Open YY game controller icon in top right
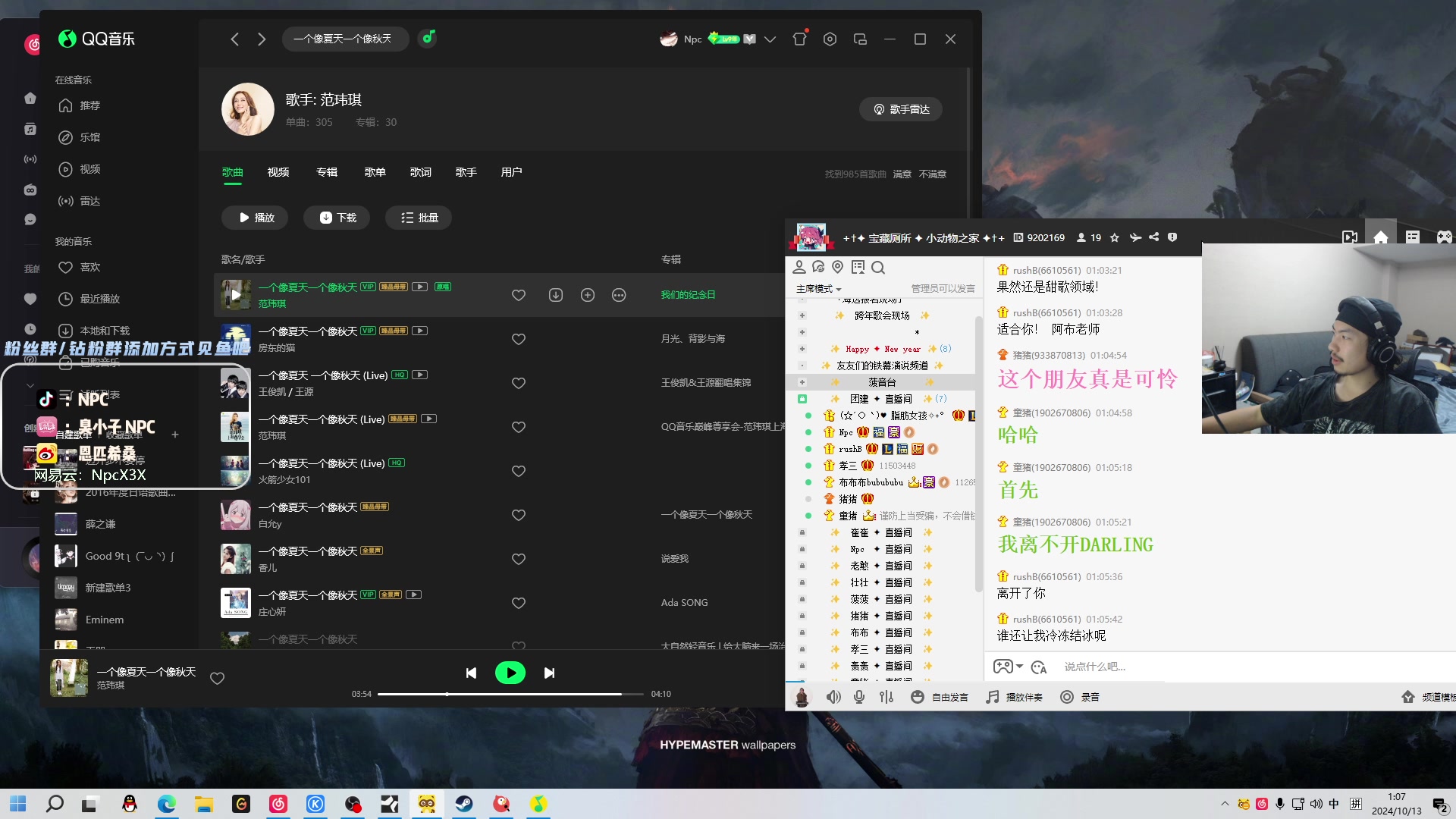The width and height of the screenshot is (1456, 819). pos(1445,237)
